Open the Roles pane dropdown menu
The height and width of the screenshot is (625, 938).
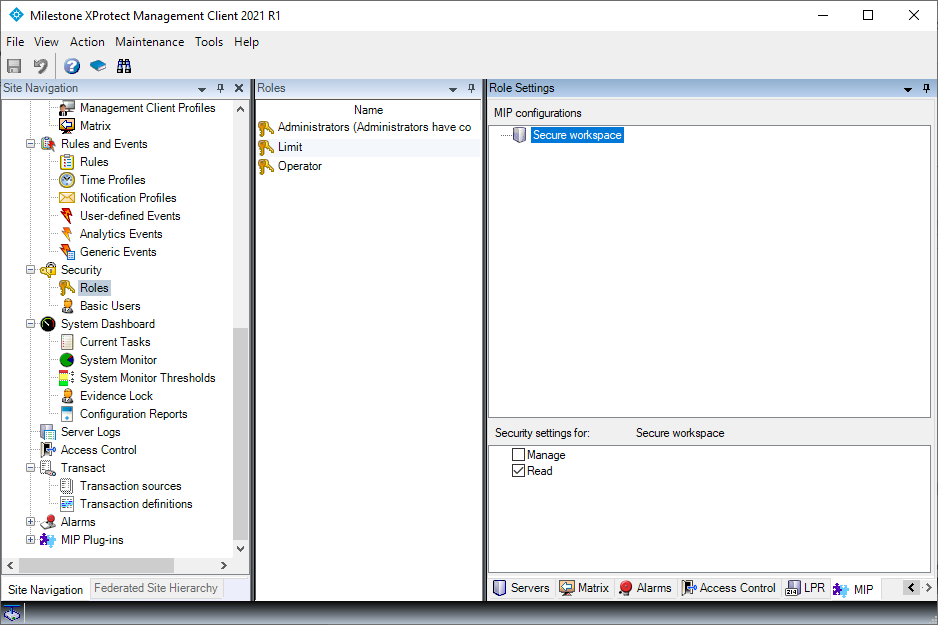455,88
